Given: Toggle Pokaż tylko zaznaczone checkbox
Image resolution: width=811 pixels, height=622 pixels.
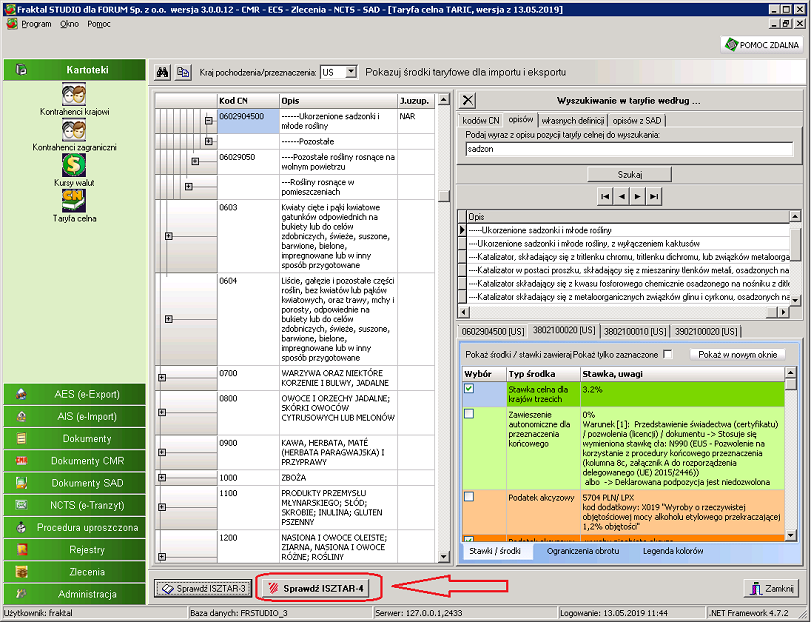Looking at the screenshot, I should click(x=668, y=355).
